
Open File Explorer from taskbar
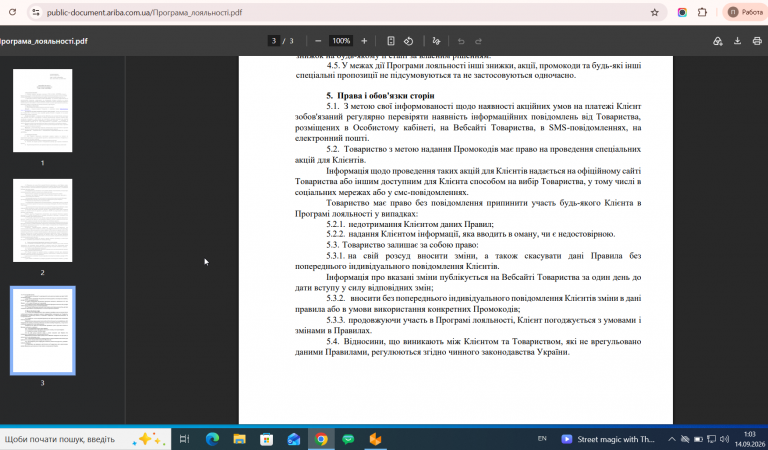pos(239,439)
